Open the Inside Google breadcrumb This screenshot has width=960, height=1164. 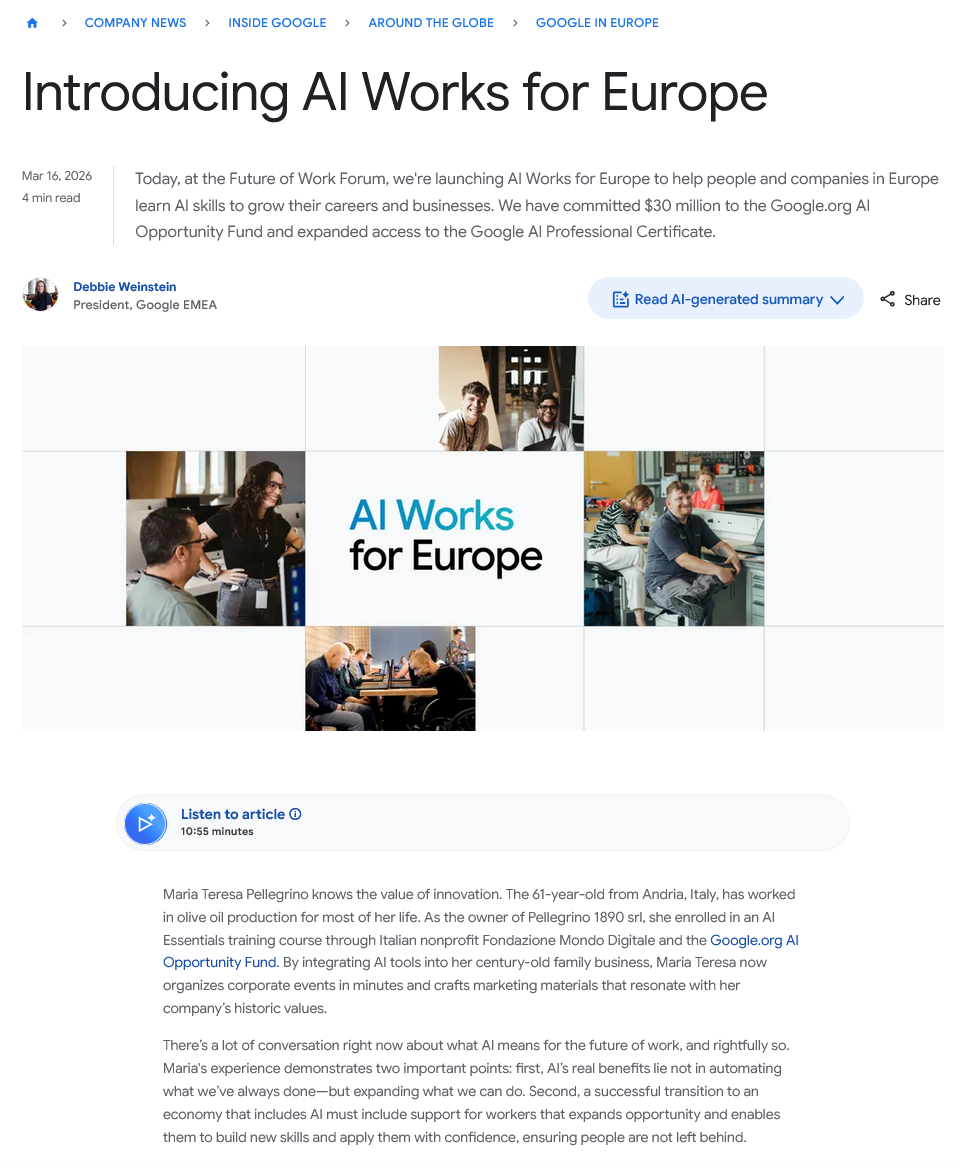(x=277, y=23)
